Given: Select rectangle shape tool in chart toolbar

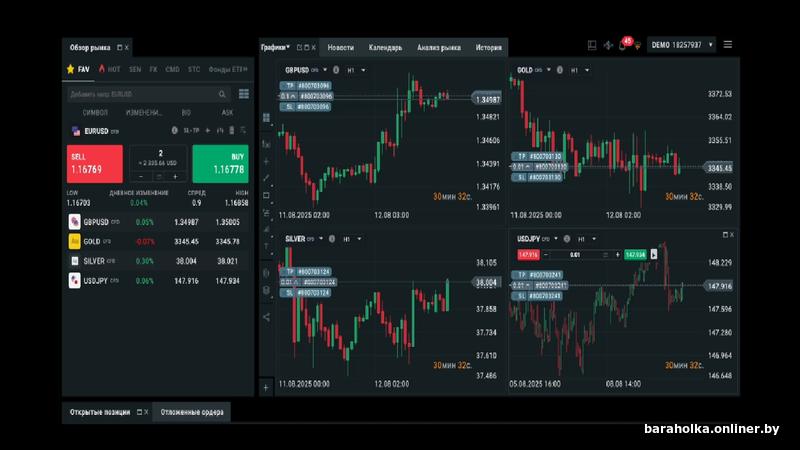Looking at the screenshot, I should [266, 195].
